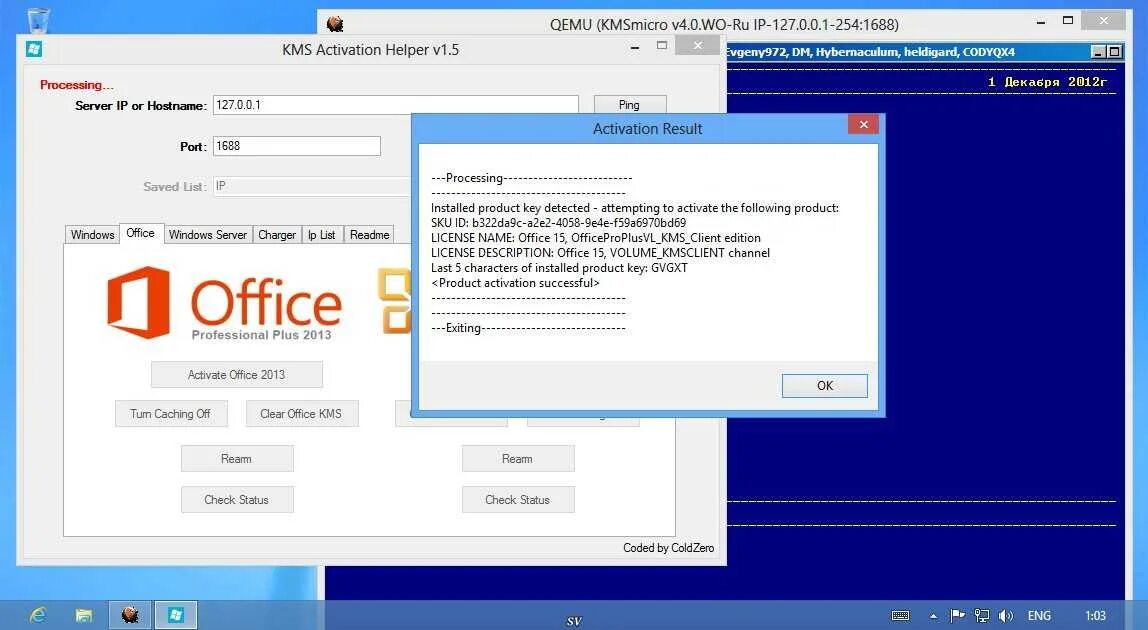Open the Readme tab
The height and width of the screenshot is (630, 1148).
click(370, 234)
